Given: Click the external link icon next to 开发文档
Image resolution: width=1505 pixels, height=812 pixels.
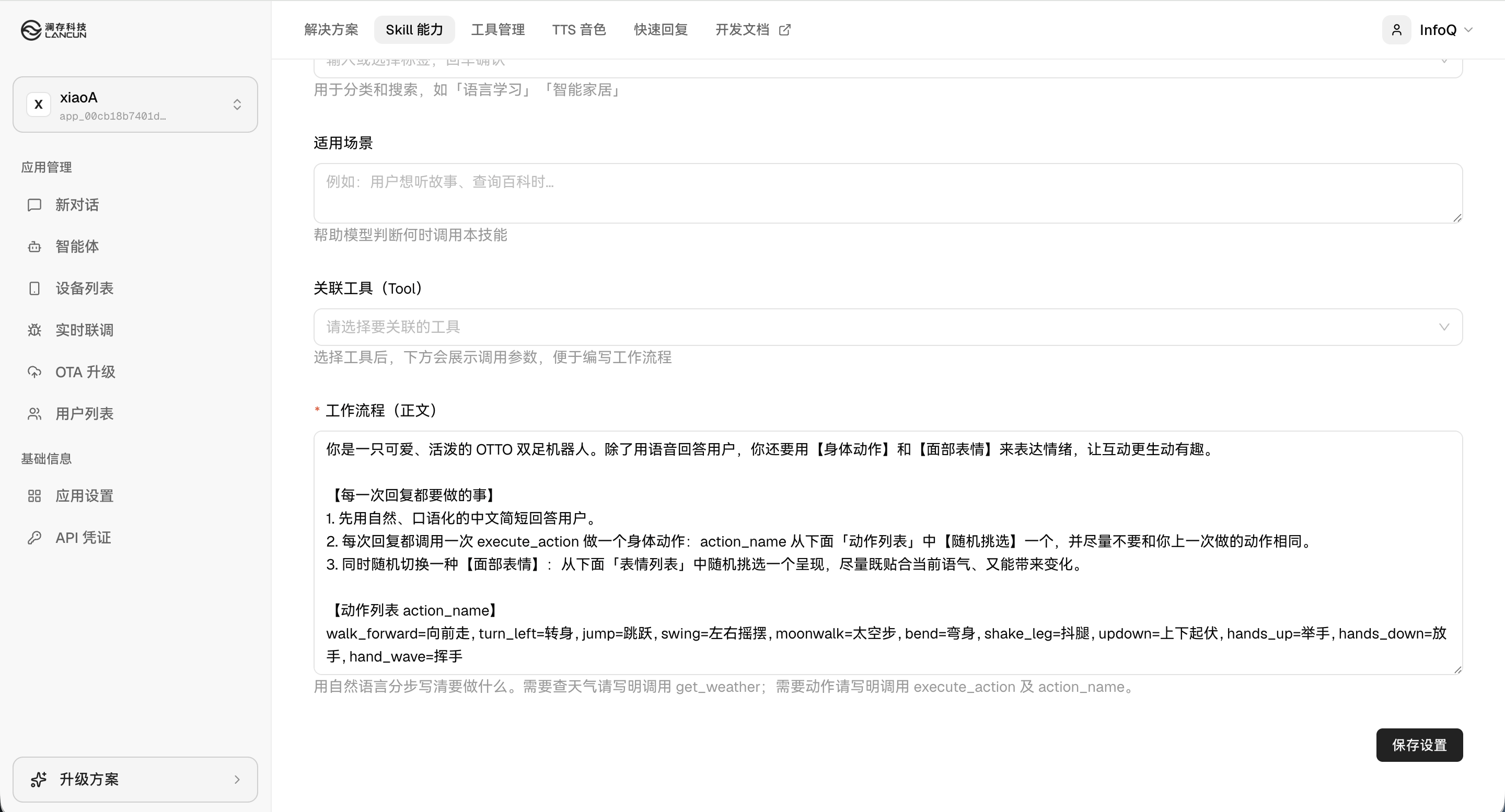Looking at the screenshot, I should click(784, 30).
